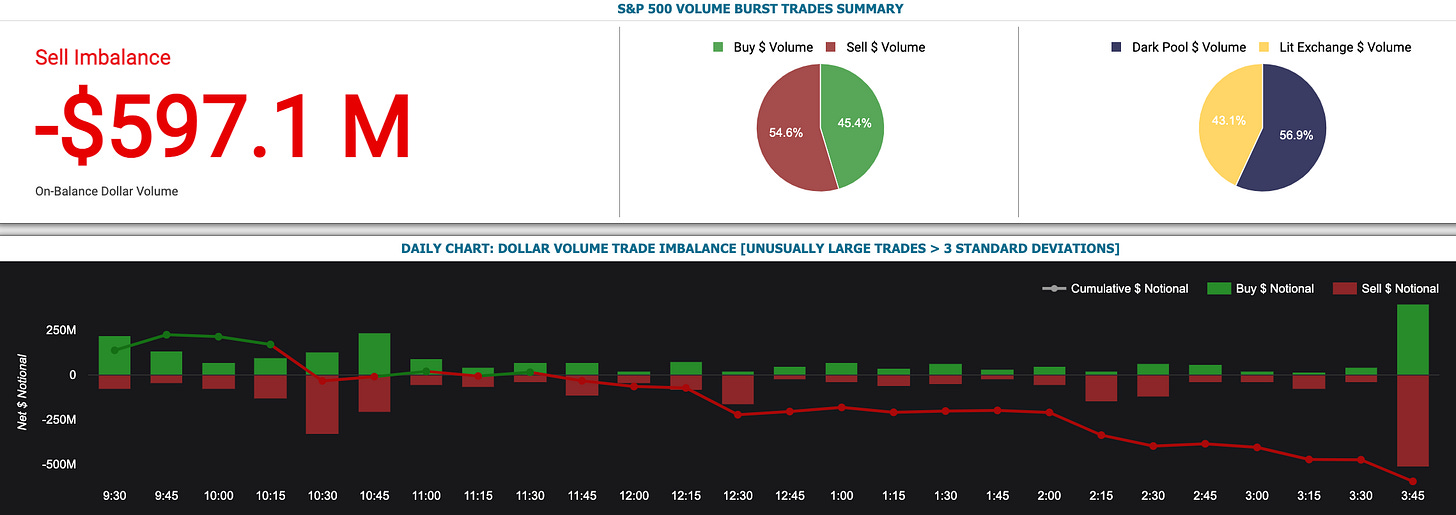
Task: Click the On-Balance Dollar Volume label
Action: coord(106,190)
